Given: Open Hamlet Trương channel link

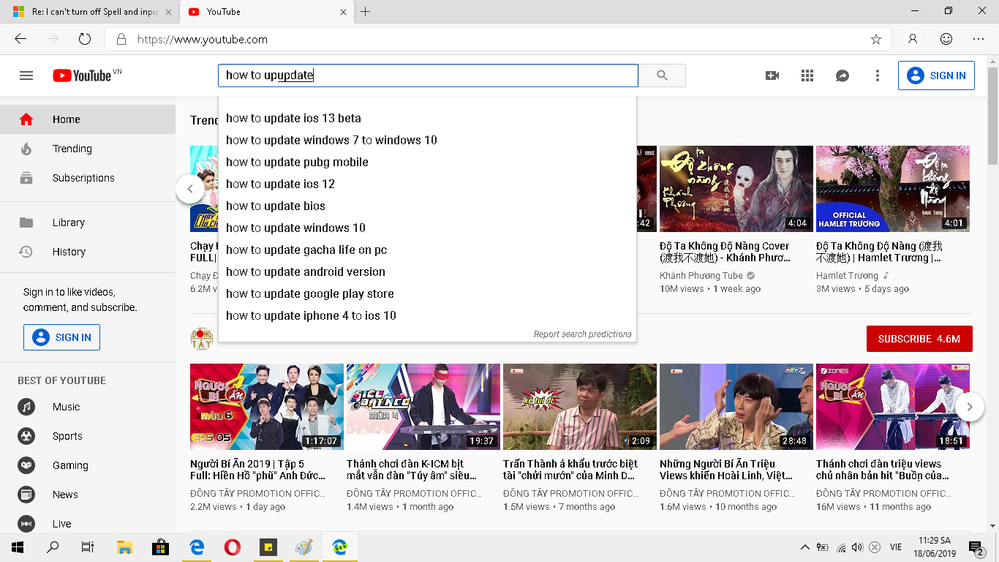Looking at the screenshot, I should [x=847, y=276].
